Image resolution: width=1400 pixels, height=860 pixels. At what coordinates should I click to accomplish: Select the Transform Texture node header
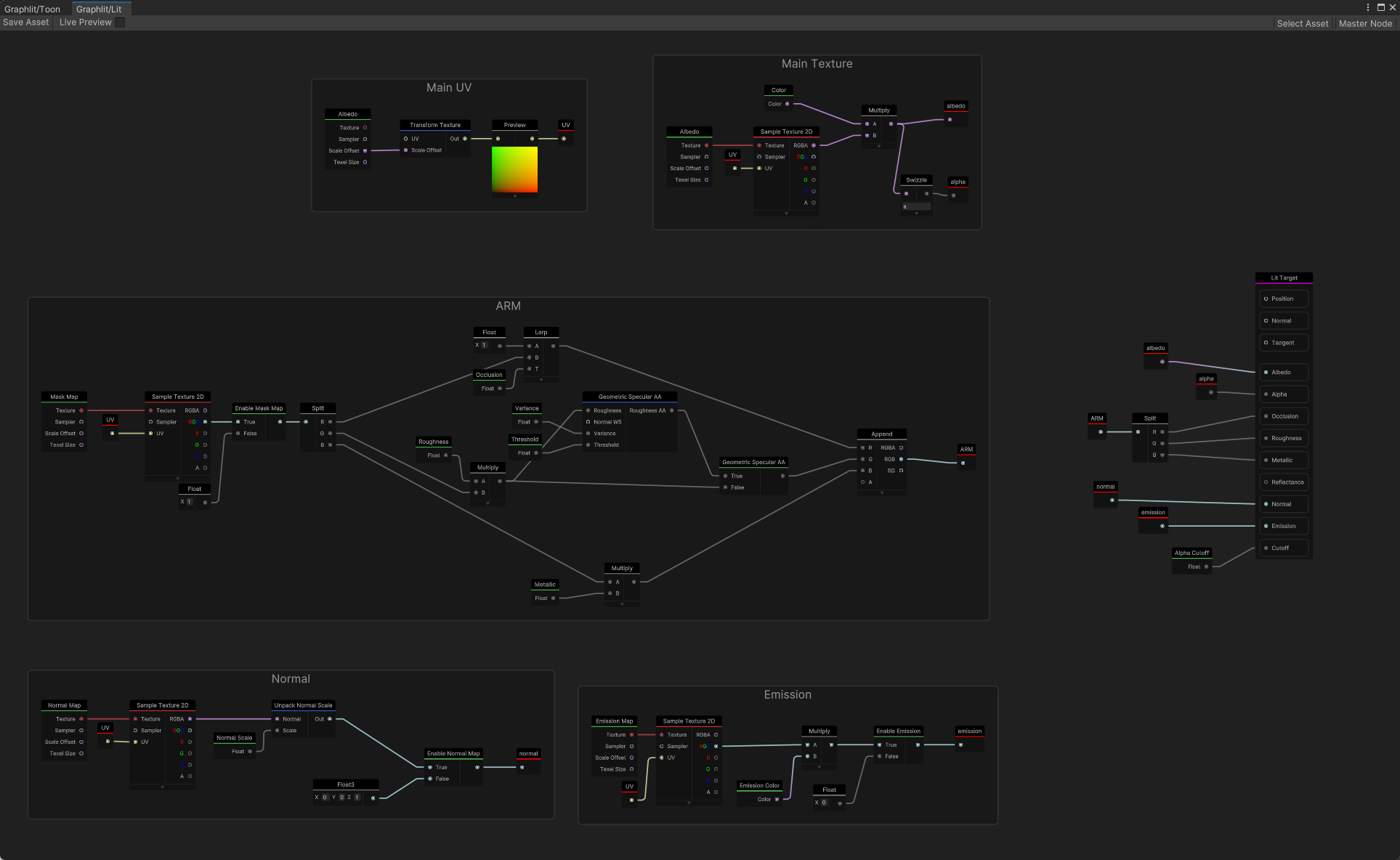[435, 125]
